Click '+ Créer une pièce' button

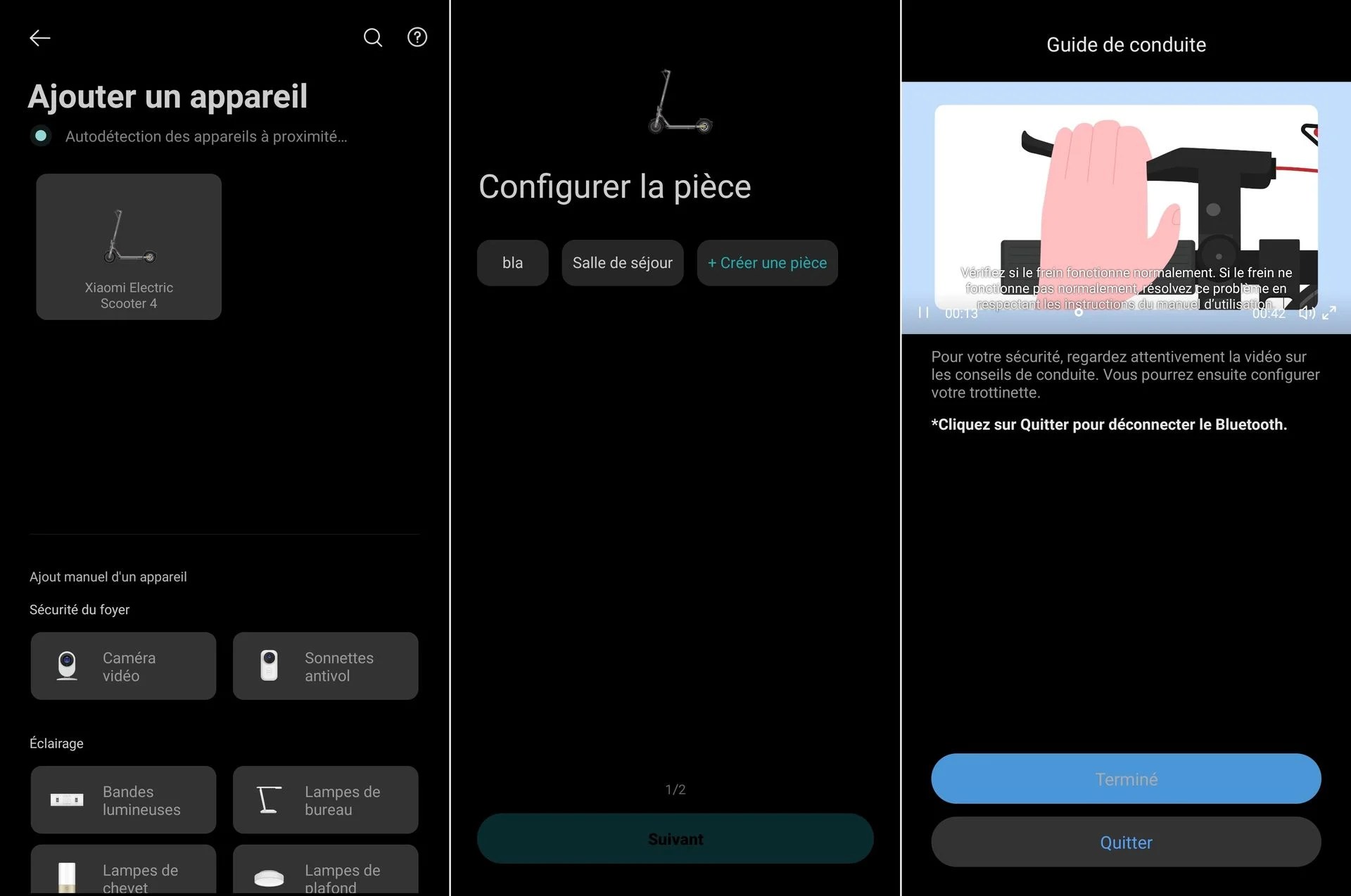tap(767, 262)
